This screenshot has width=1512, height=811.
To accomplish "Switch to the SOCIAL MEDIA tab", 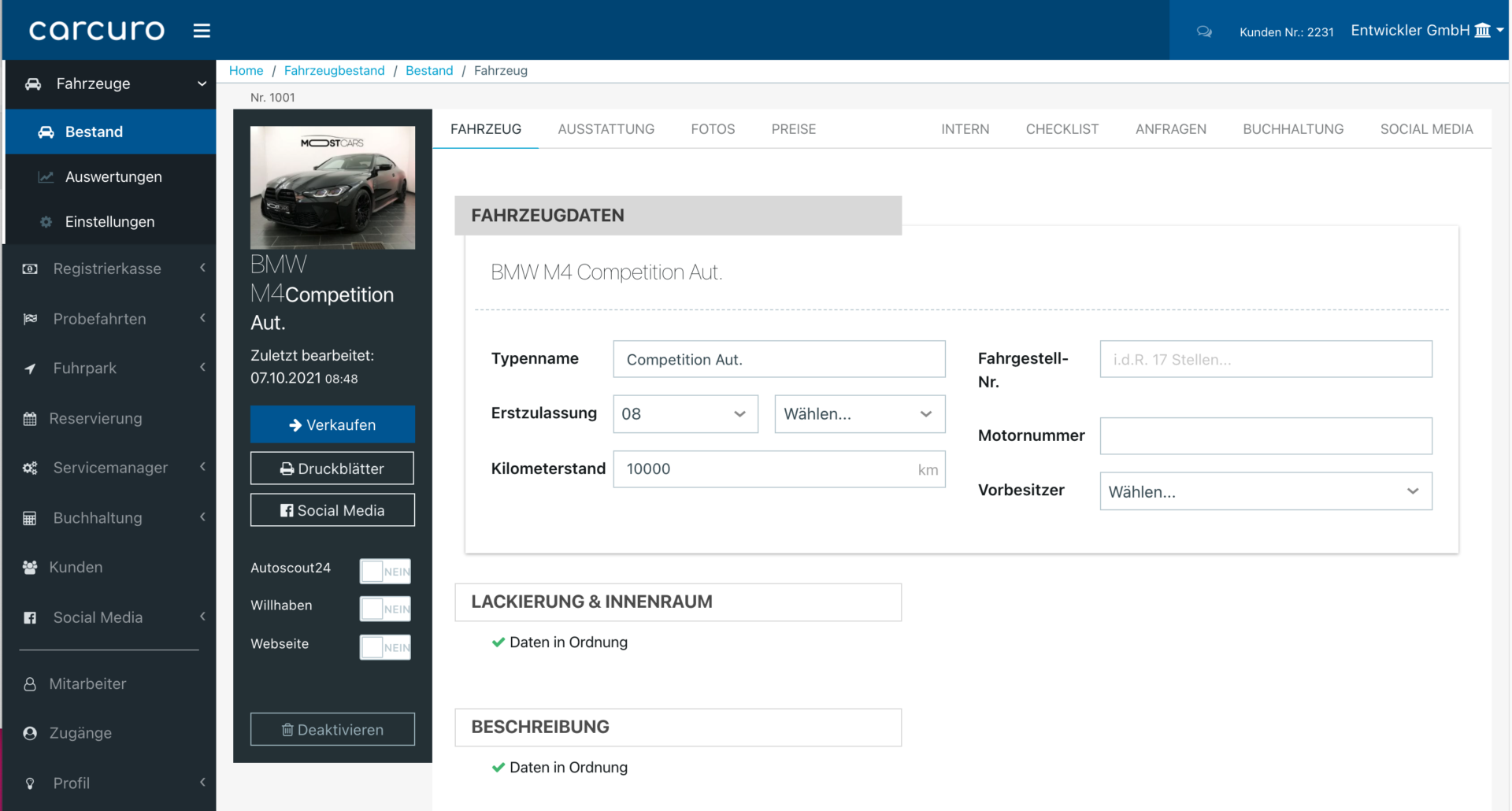I will pos(1426,129).
